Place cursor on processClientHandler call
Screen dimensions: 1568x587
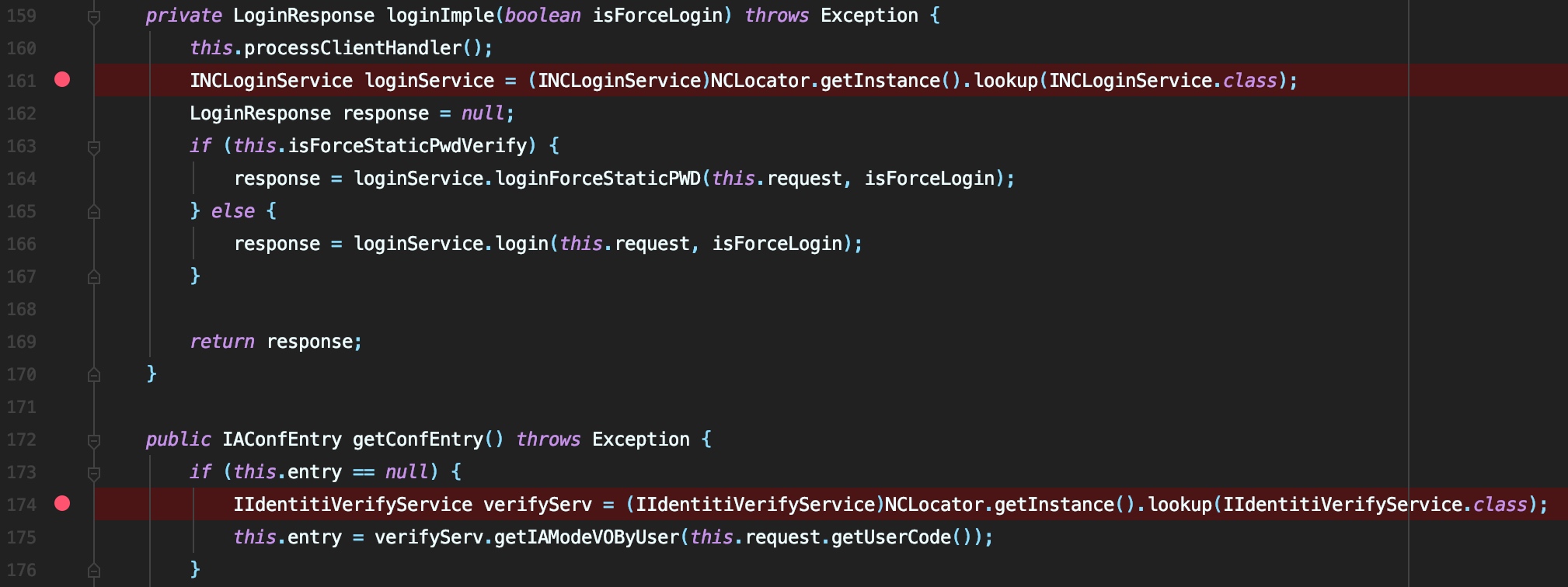coord(353,48)
